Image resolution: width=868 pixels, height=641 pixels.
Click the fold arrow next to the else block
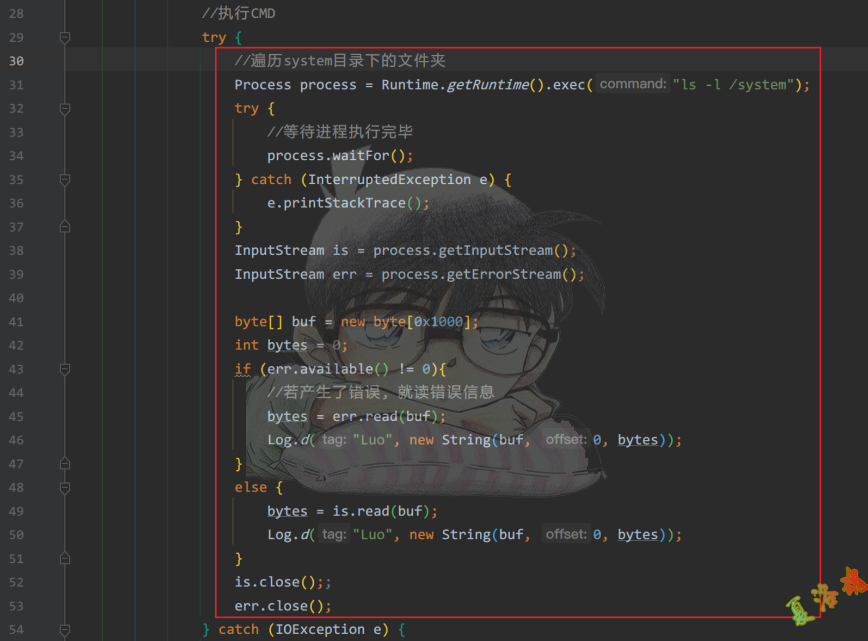[x=64, y=487]
